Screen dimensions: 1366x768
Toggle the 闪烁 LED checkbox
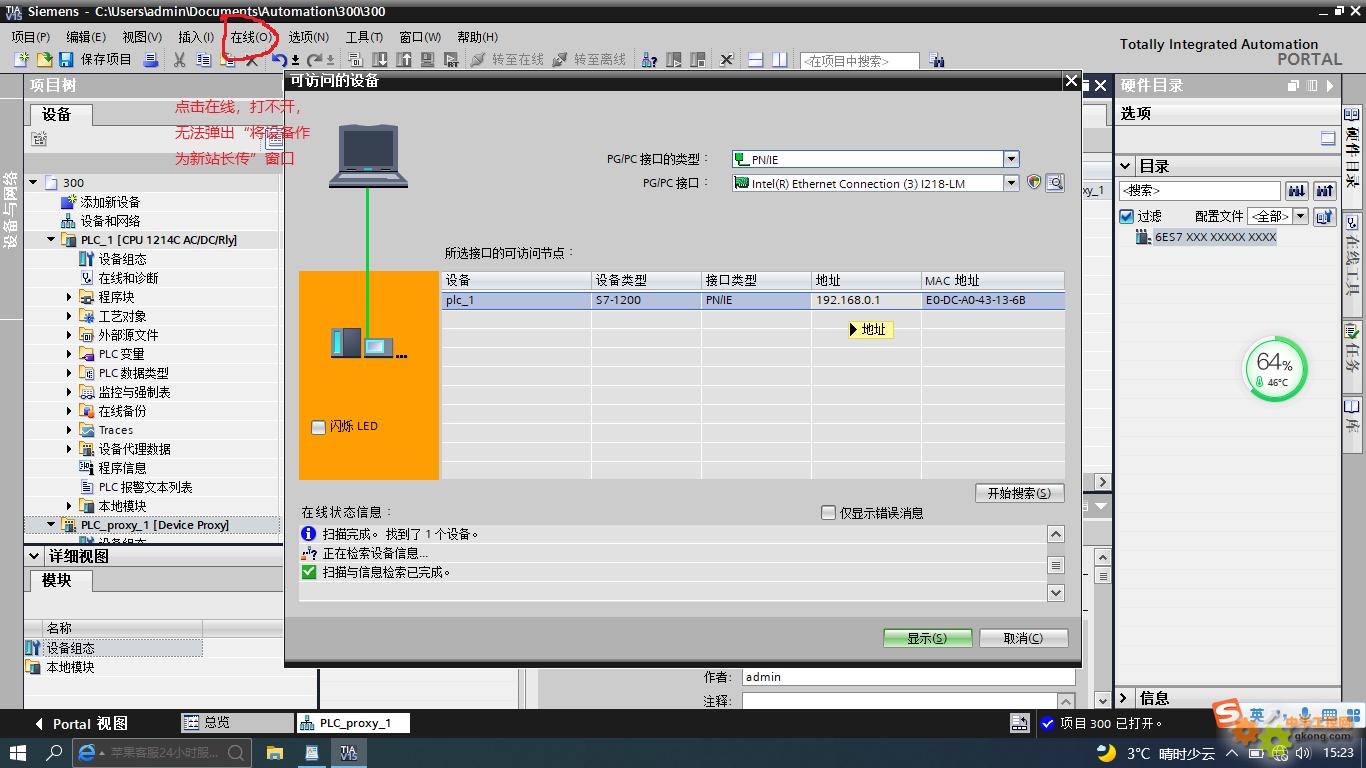[x=319, y=427]
